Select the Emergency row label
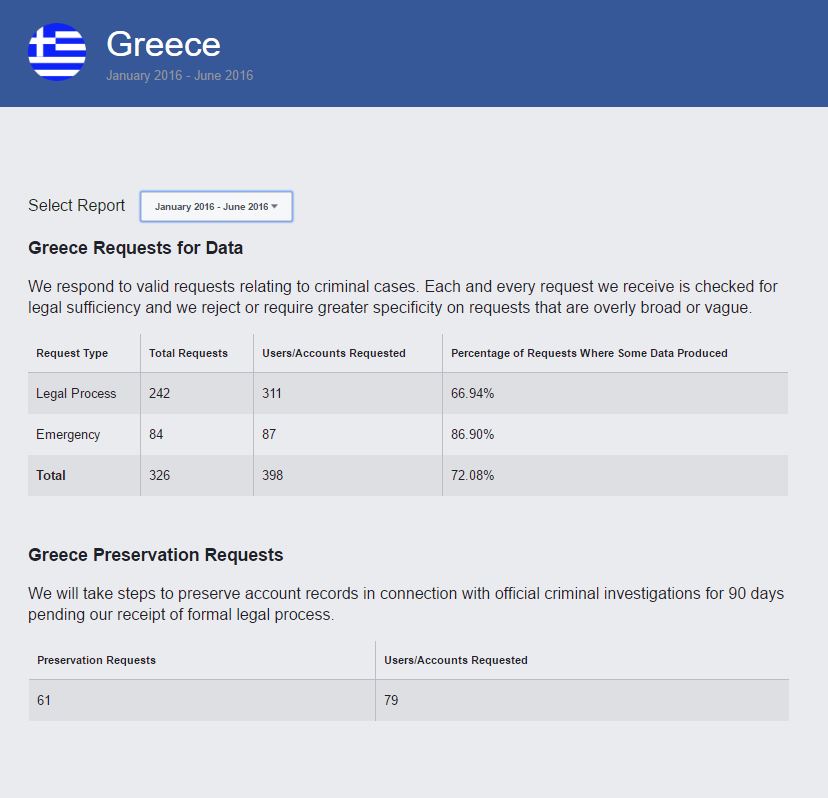828x798 pixels. 68,435
